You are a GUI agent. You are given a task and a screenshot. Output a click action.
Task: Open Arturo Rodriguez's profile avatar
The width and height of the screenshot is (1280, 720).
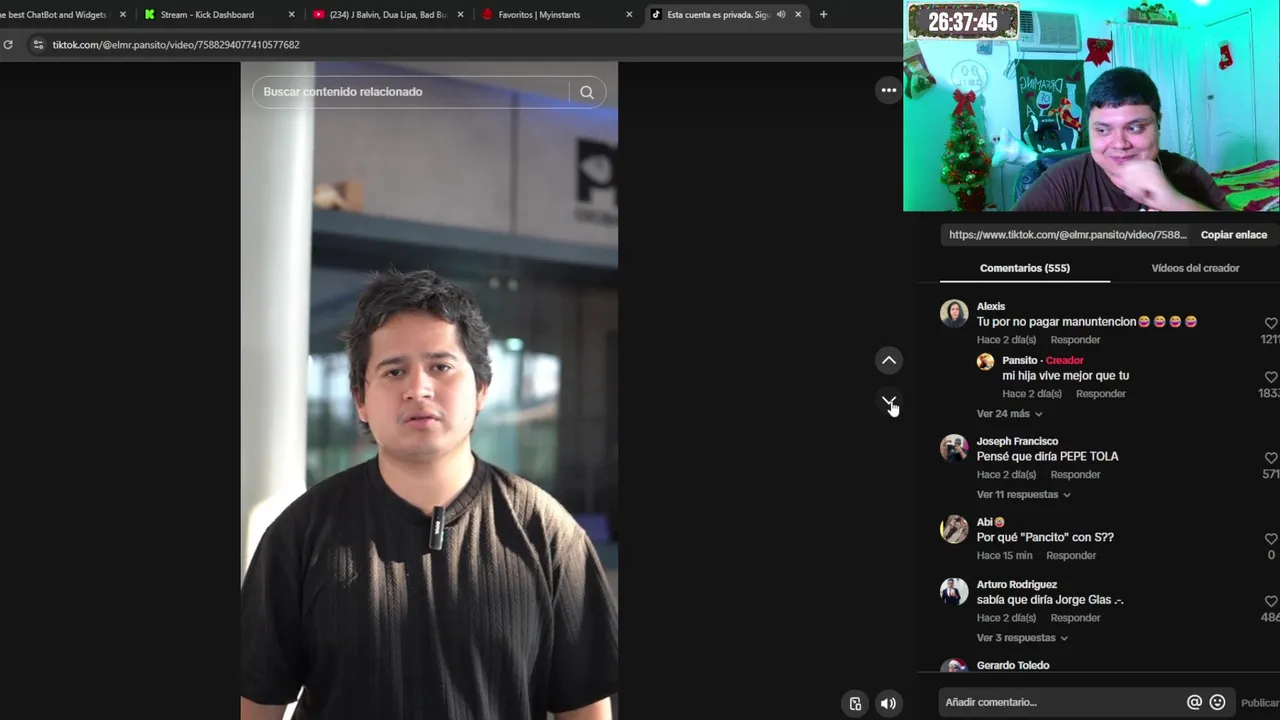[954, 591]
